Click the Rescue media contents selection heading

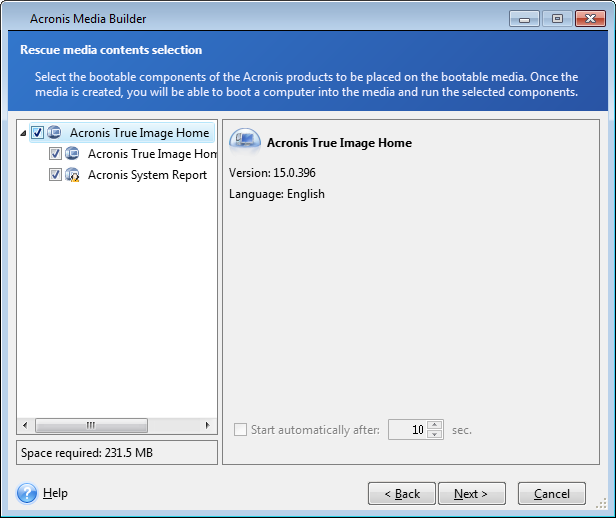(x=111, y=50)
